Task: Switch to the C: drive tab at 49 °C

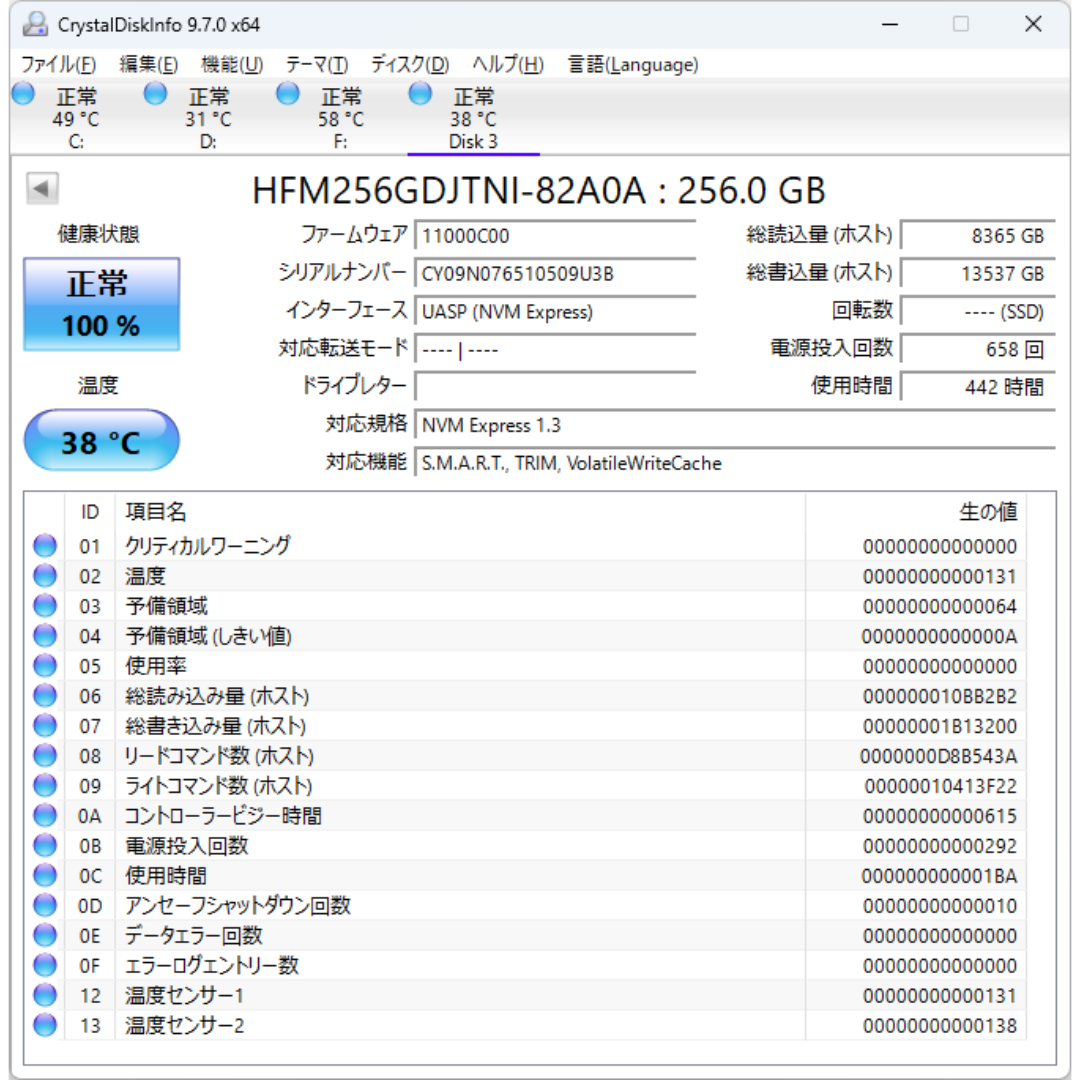Action: click(x=76, y=118)
